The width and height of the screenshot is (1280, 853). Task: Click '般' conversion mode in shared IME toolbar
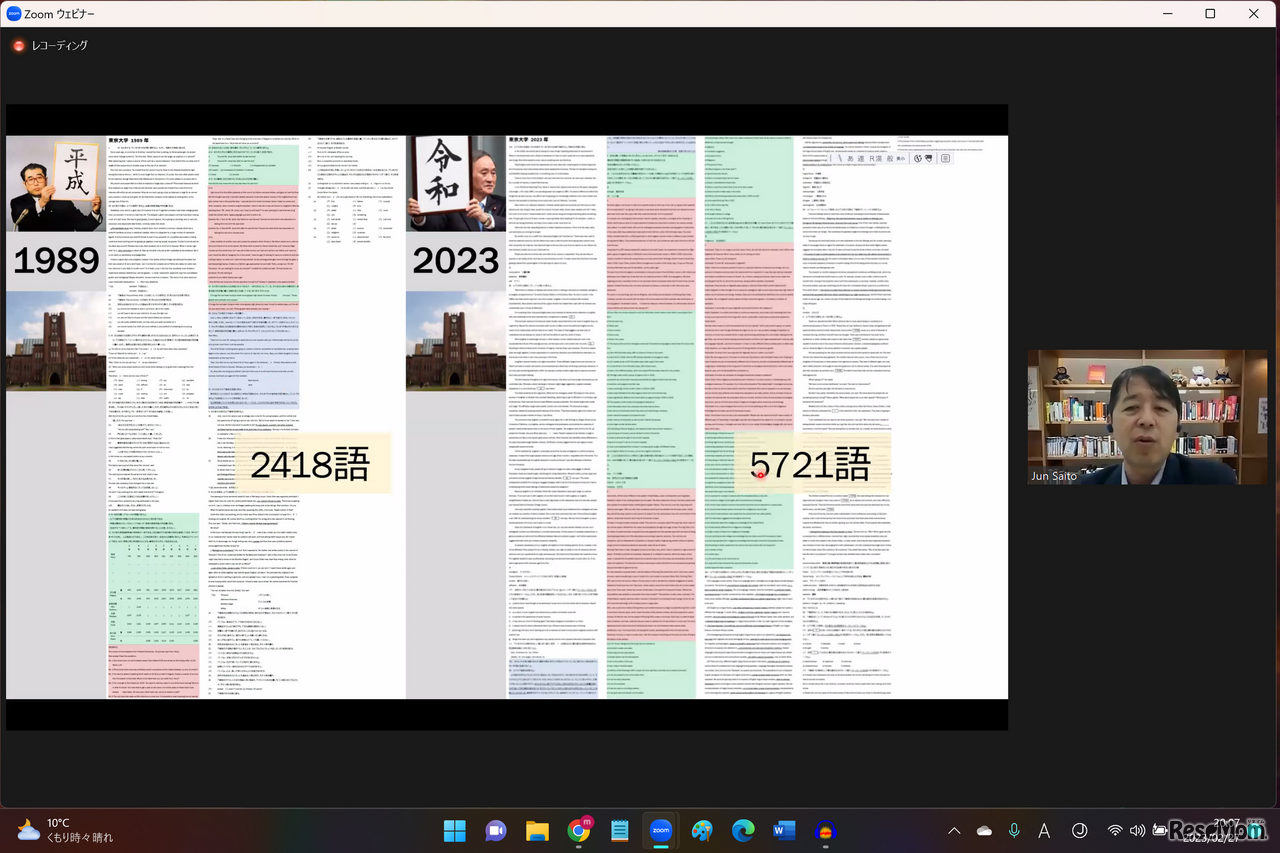point(890,158)
